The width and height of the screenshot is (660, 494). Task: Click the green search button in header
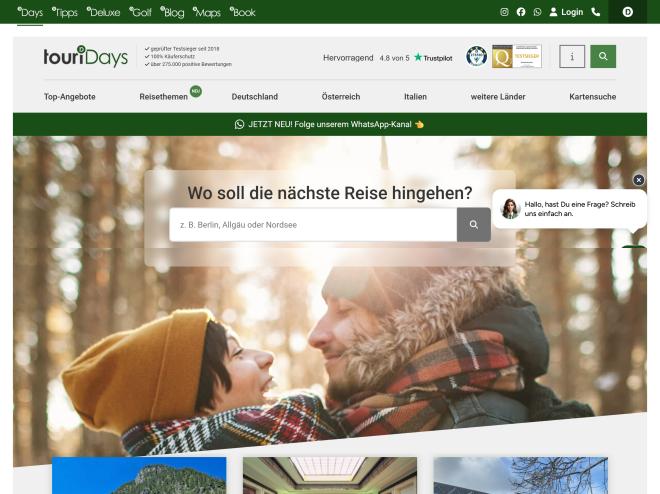tap(603, 56)
